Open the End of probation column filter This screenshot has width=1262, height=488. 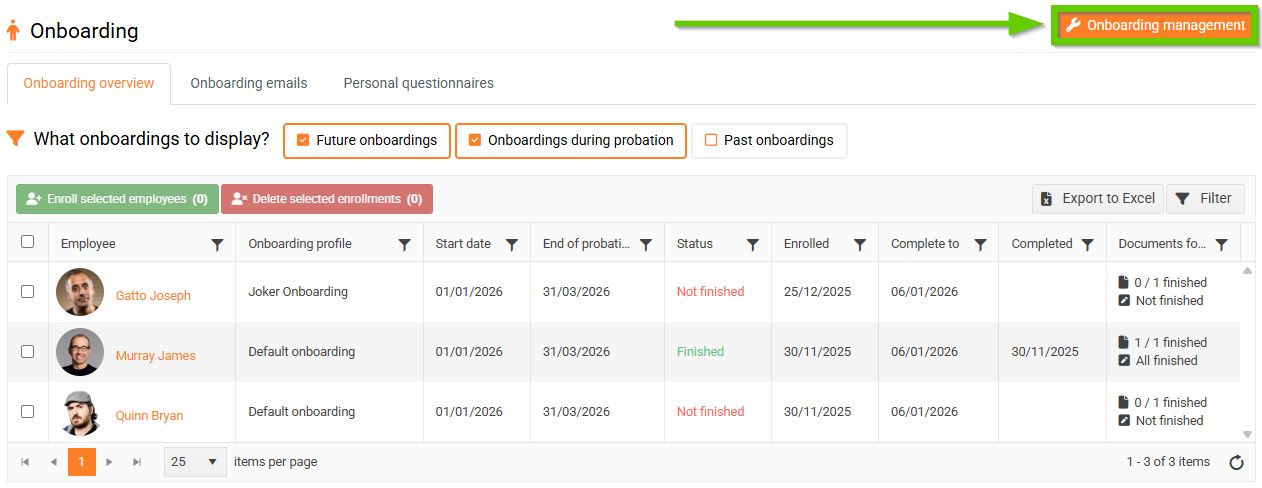(646, 244)
